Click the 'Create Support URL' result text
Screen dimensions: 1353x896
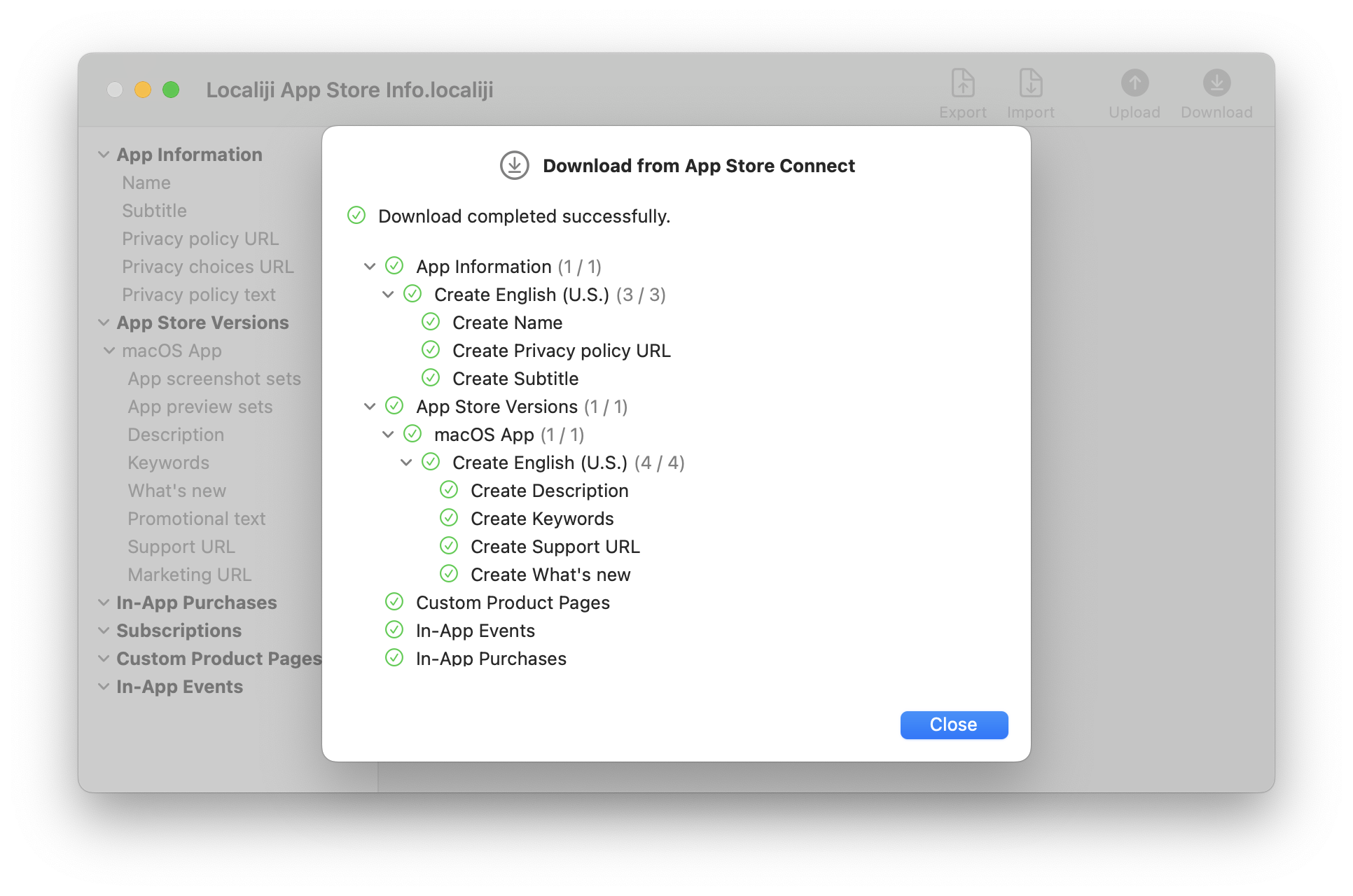(555, 547)
